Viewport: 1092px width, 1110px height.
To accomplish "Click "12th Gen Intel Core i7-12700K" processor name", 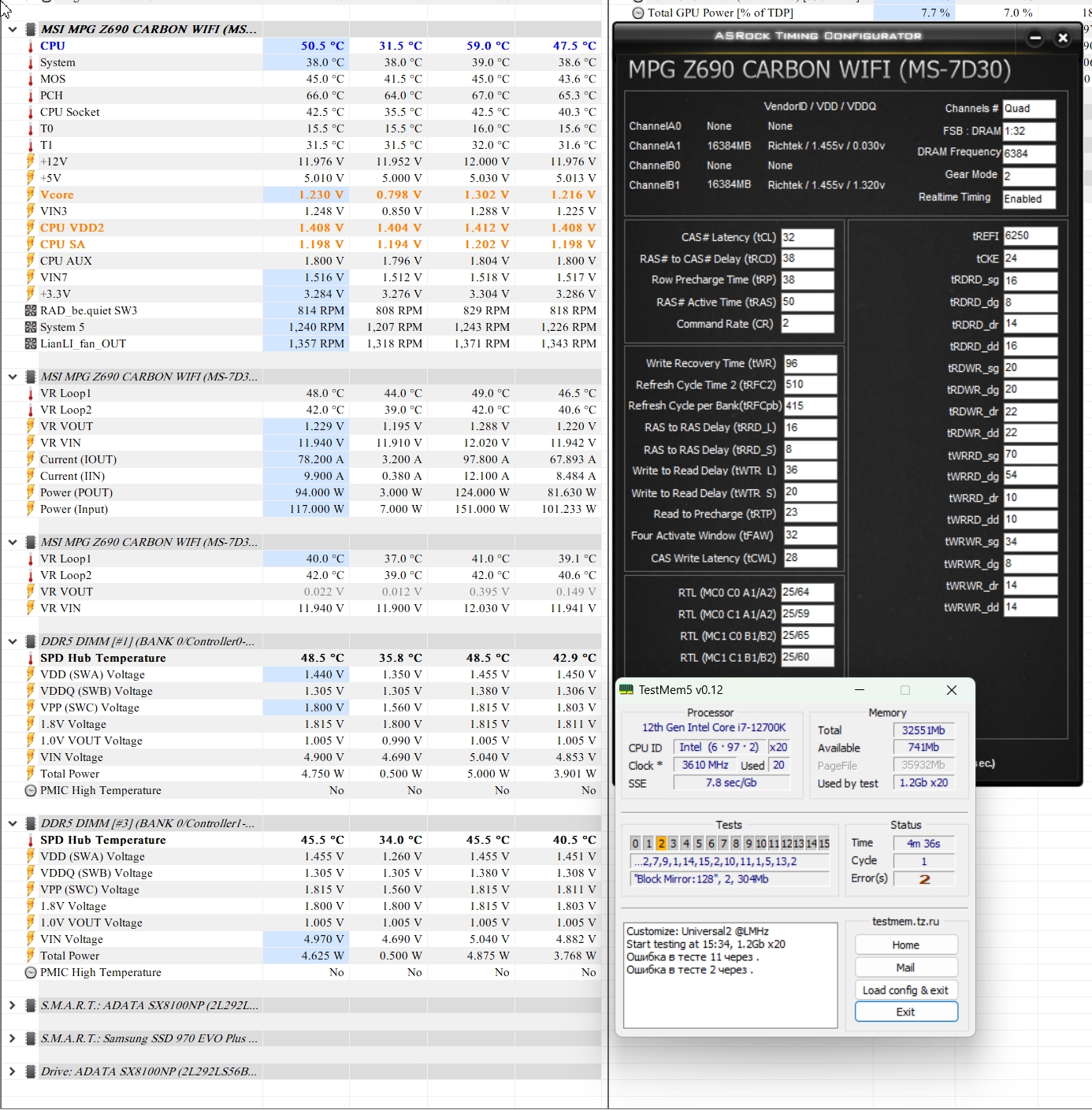I will (714, 728).
